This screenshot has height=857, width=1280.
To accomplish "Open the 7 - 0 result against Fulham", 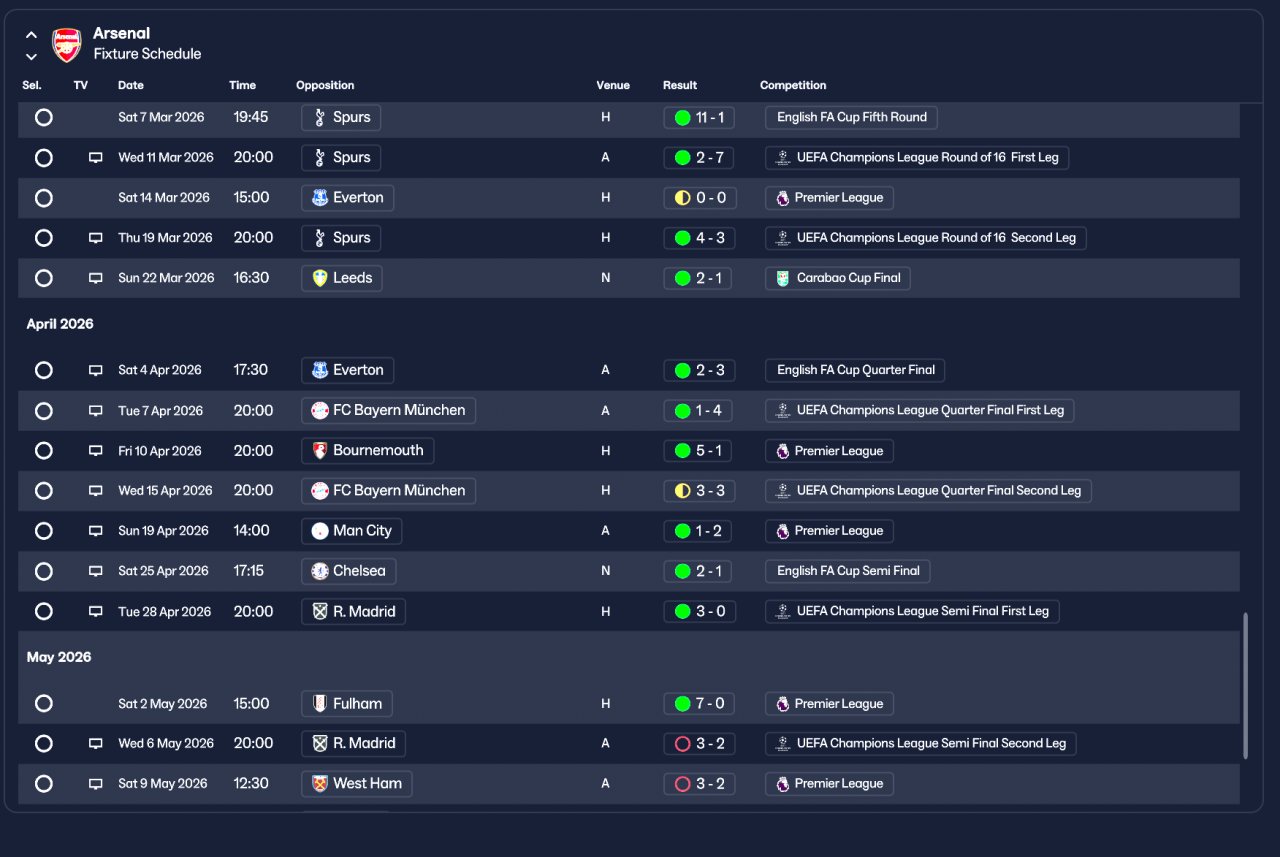I will (699, 704).
